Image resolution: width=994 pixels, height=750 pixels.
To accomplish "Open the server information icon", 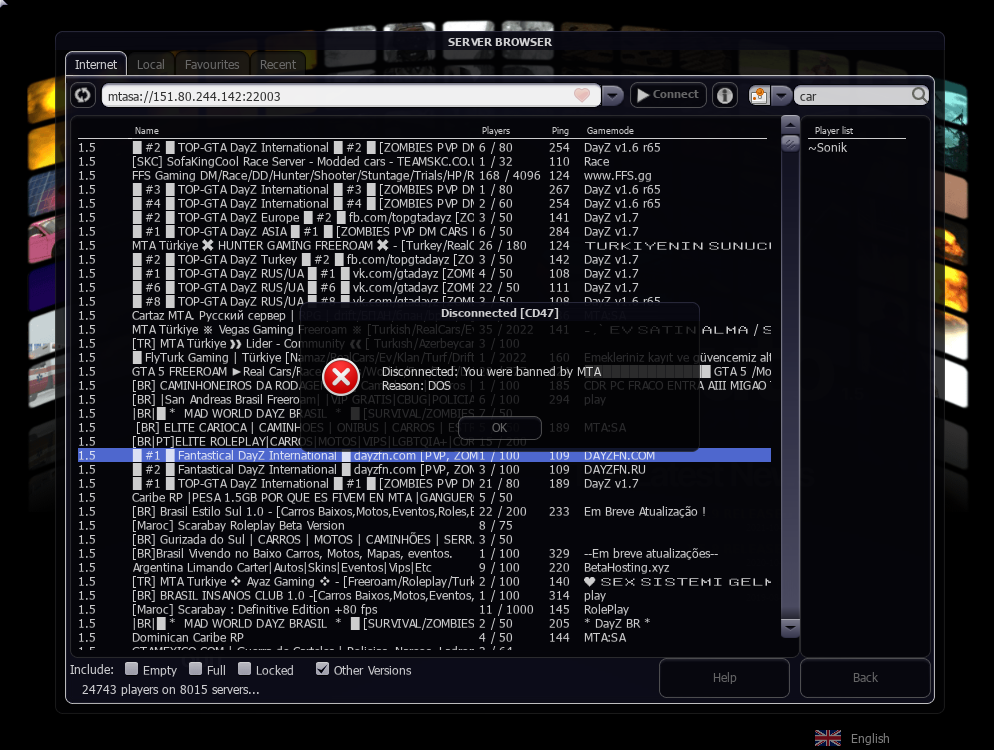I will [x=725, y=96].
